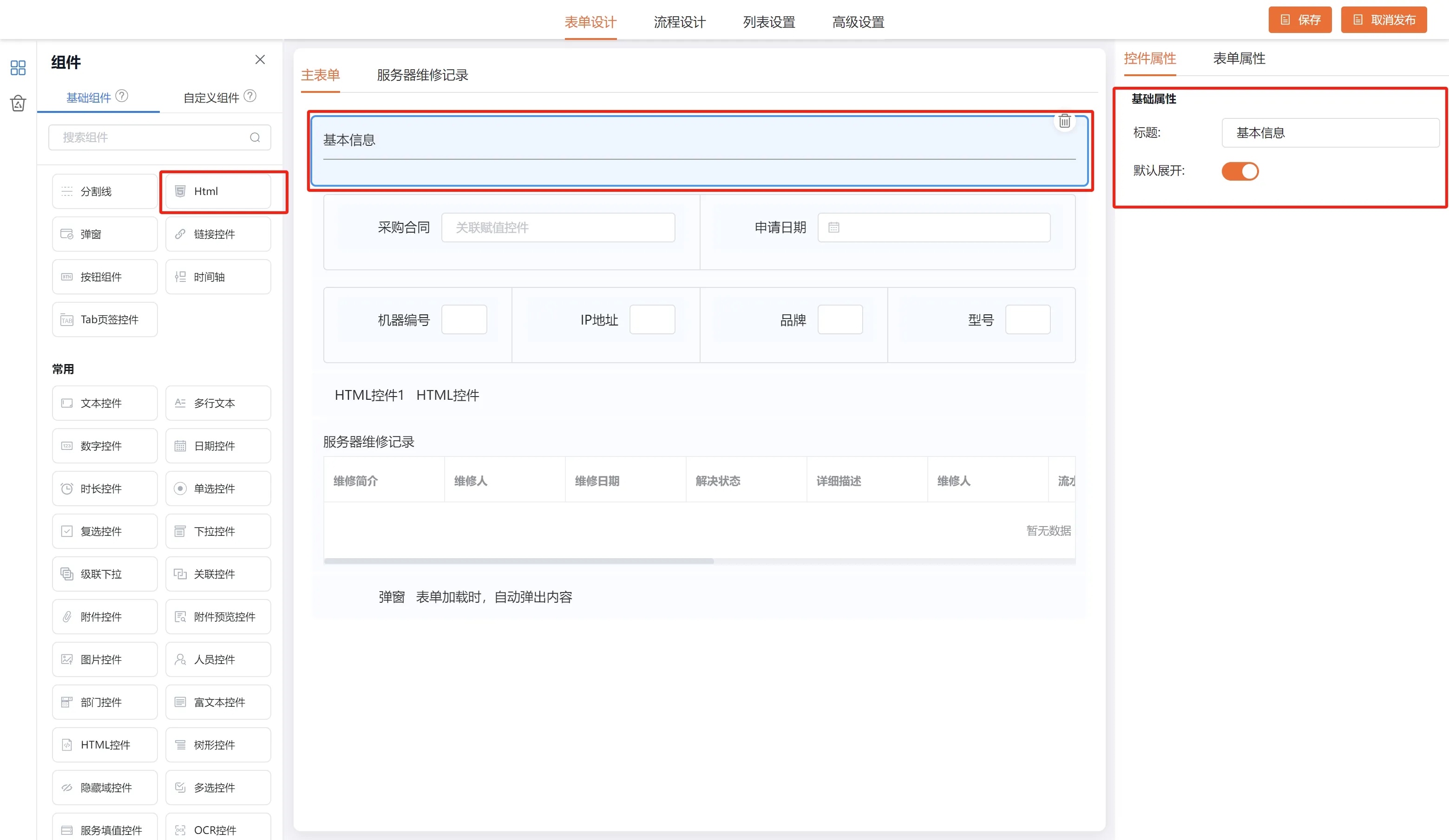The width and height of the screenshot is (1449, 840).
Task: Open the component grid sidebar icon
Action: tap(18, 68)
